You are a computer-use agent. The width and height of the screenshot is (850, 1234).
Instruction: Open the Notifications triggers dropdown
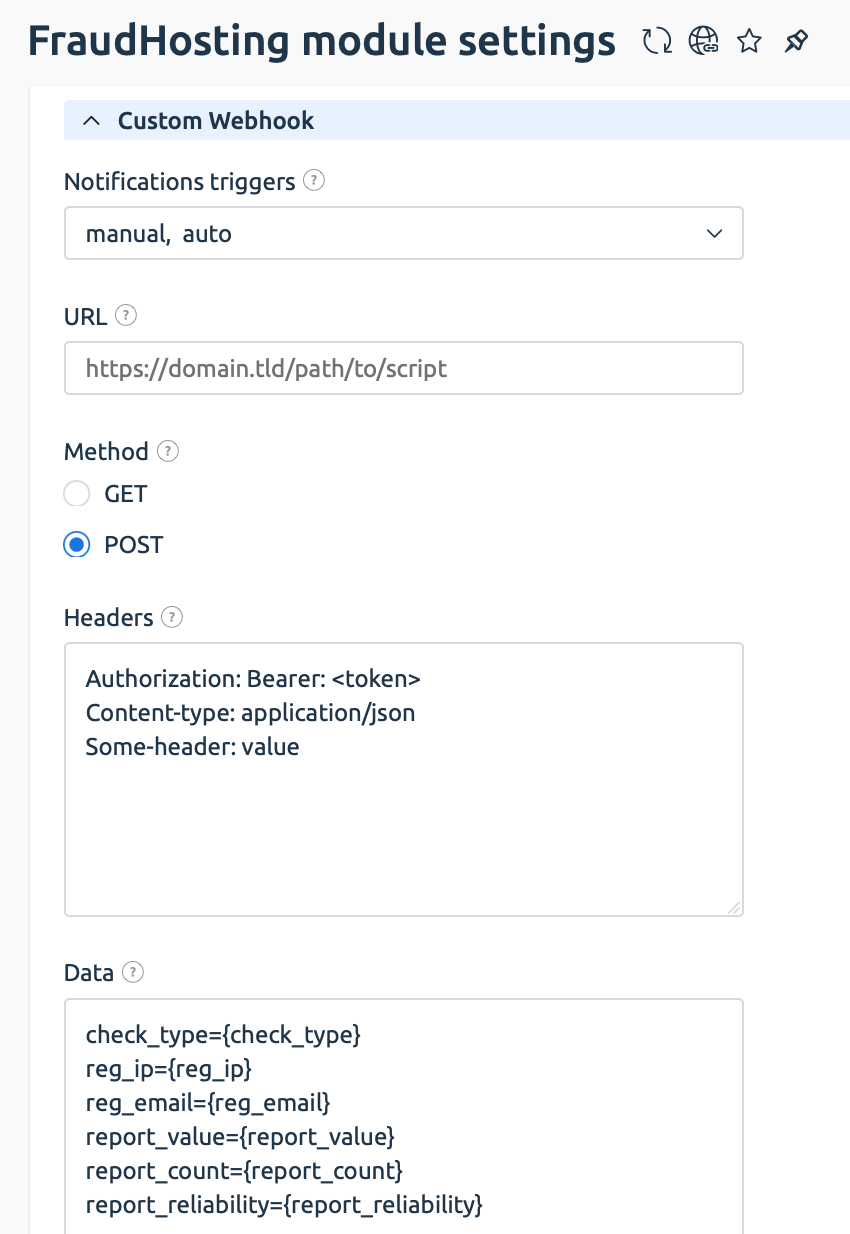404,234
